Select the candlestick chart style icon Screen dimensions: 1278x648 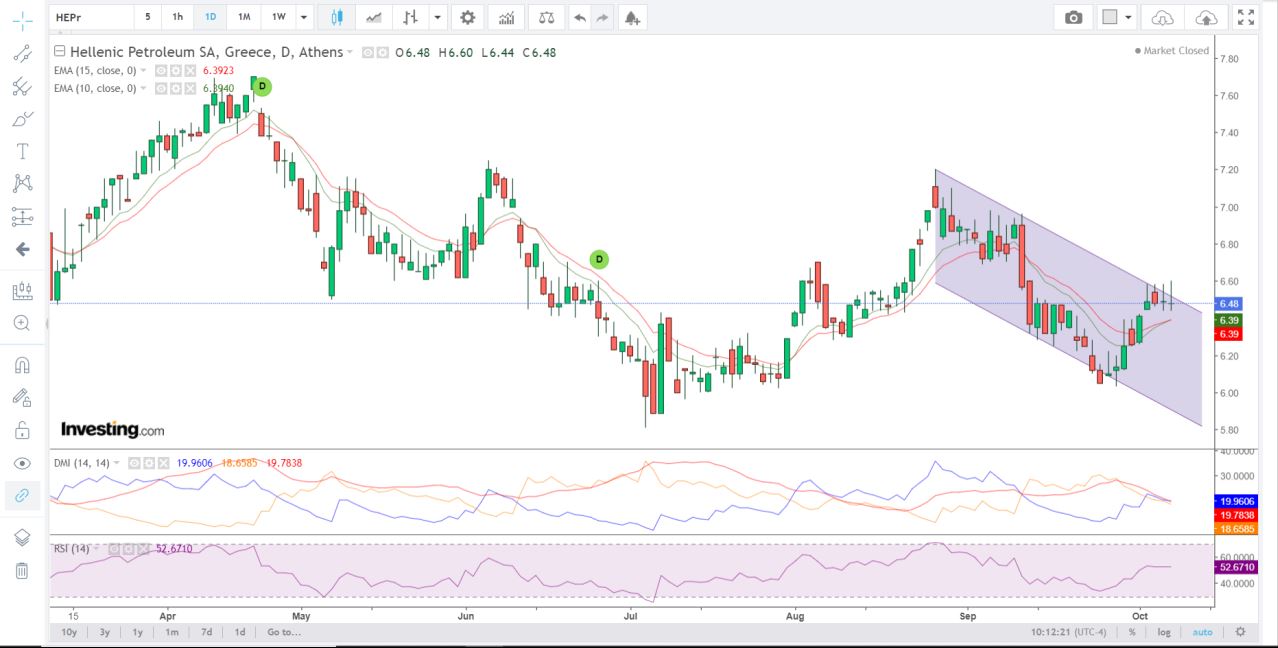336,17
